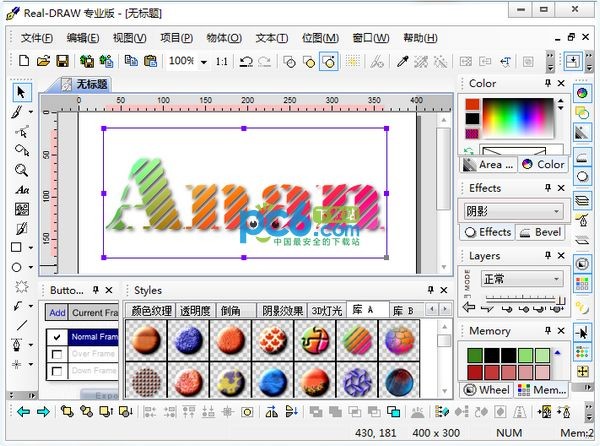Select the eyedropper color picker tool
Image resolution: width=600 pixels, height=446 pixels.
point(402,61)
